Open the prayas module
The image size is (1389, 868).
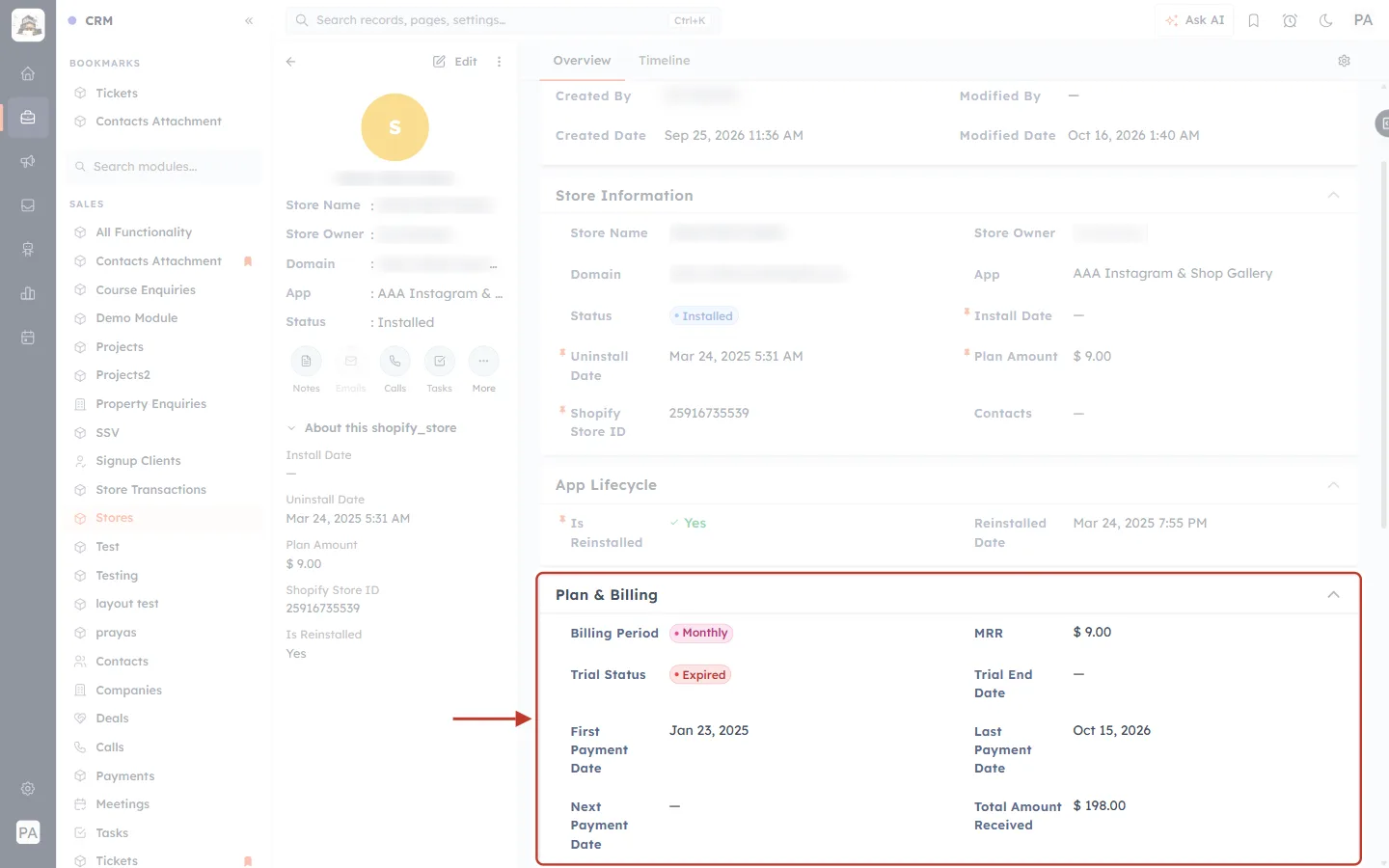[x=116, y=633]
